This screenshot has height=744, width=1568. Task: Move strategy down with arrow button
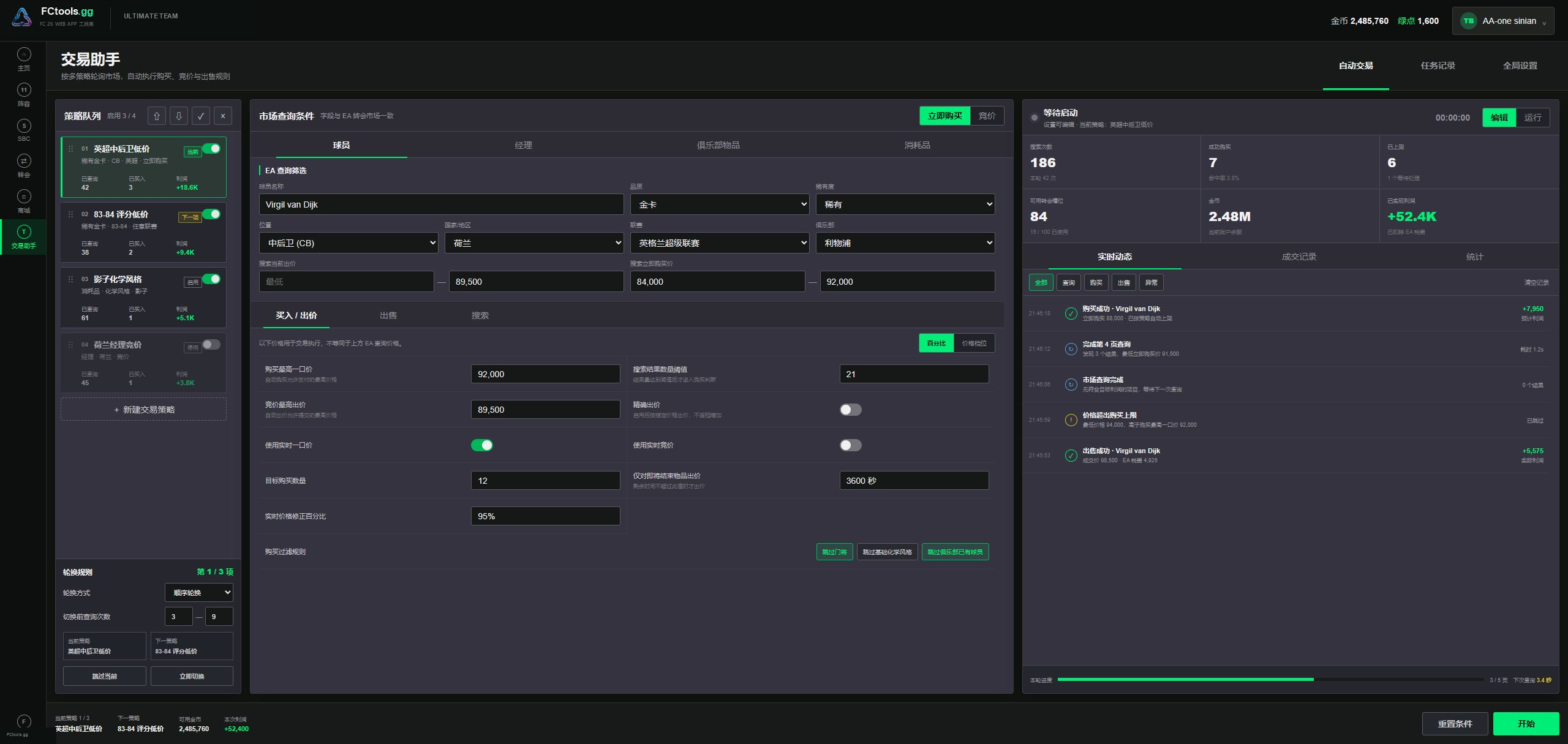pyautogui.click(x=179, y=116)
